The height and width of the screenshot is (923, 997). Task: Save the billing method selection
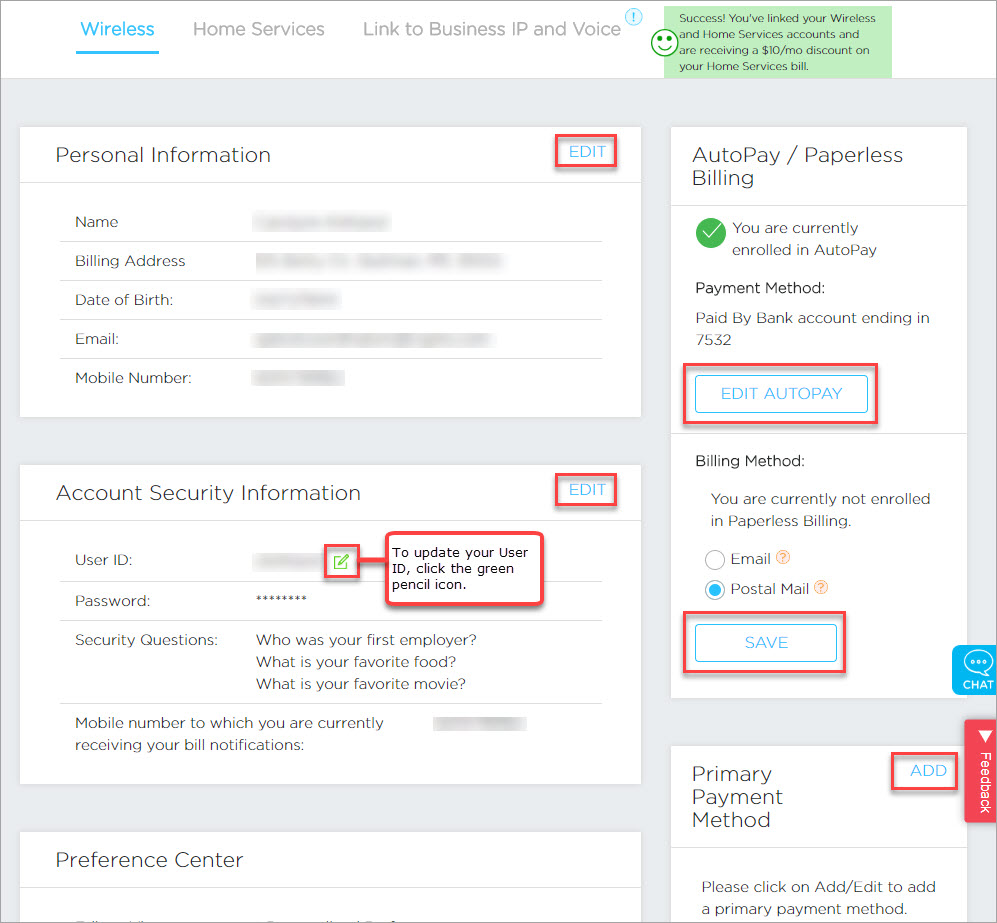pyautogui.click(x=765, y=643)
